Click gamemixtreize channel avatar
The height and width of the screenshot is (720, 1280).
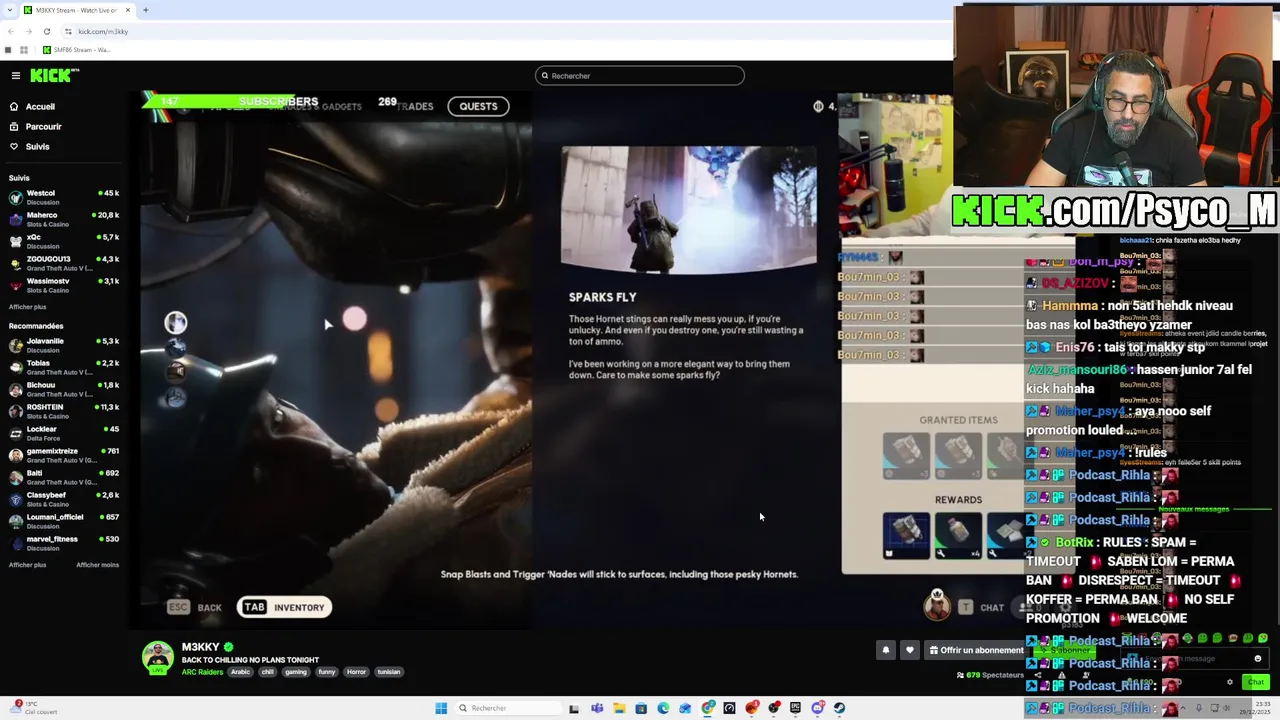(x=16, y=455)
